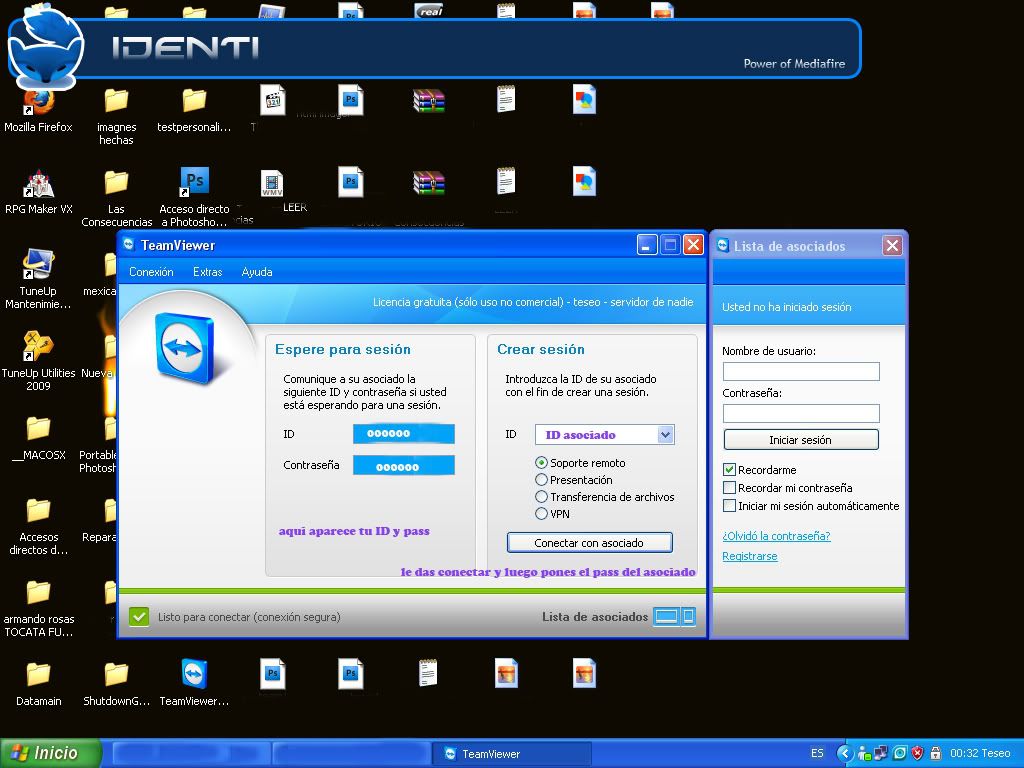Toggle the 'Lista de asociados' panel button

(x=675, y=616)
